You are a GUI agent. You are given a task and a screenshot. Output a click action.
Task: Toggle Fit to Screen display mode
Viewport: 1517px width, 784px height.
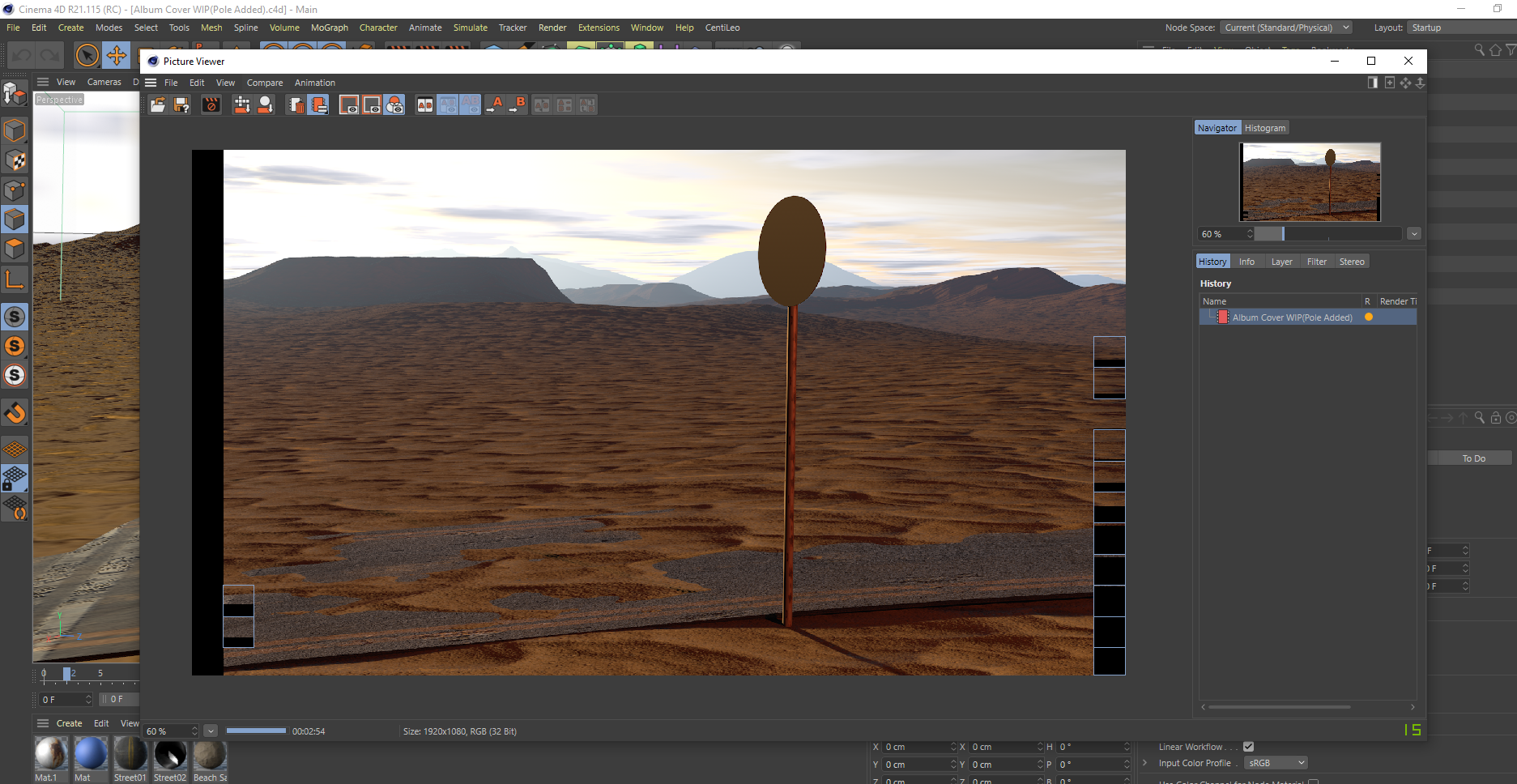[349, 105]
